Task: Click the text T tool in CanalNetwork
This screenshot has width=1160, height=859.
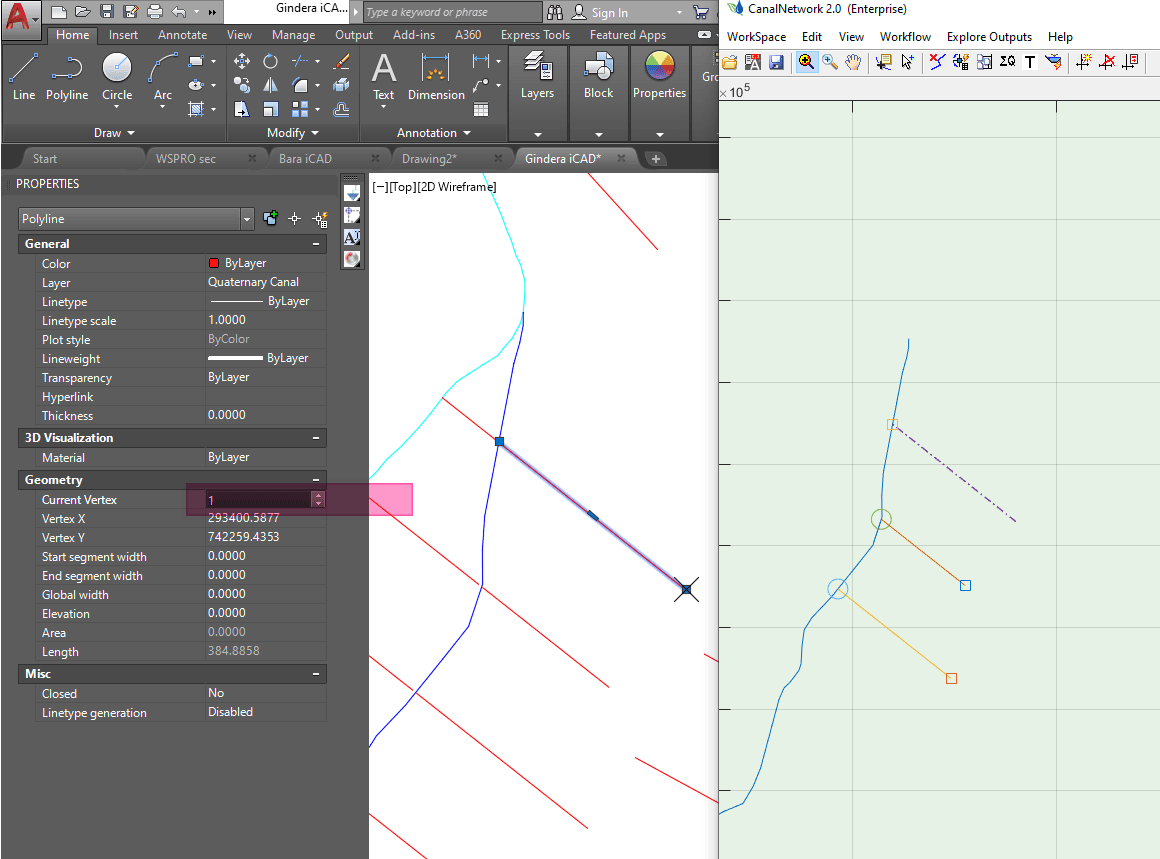Action: 1030,62
